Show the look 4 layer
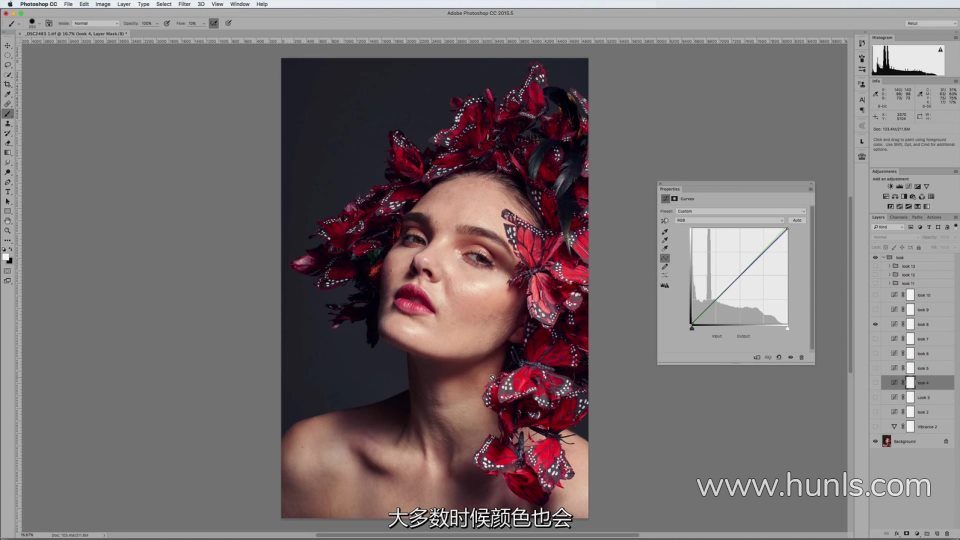 [x=875, y=383]
